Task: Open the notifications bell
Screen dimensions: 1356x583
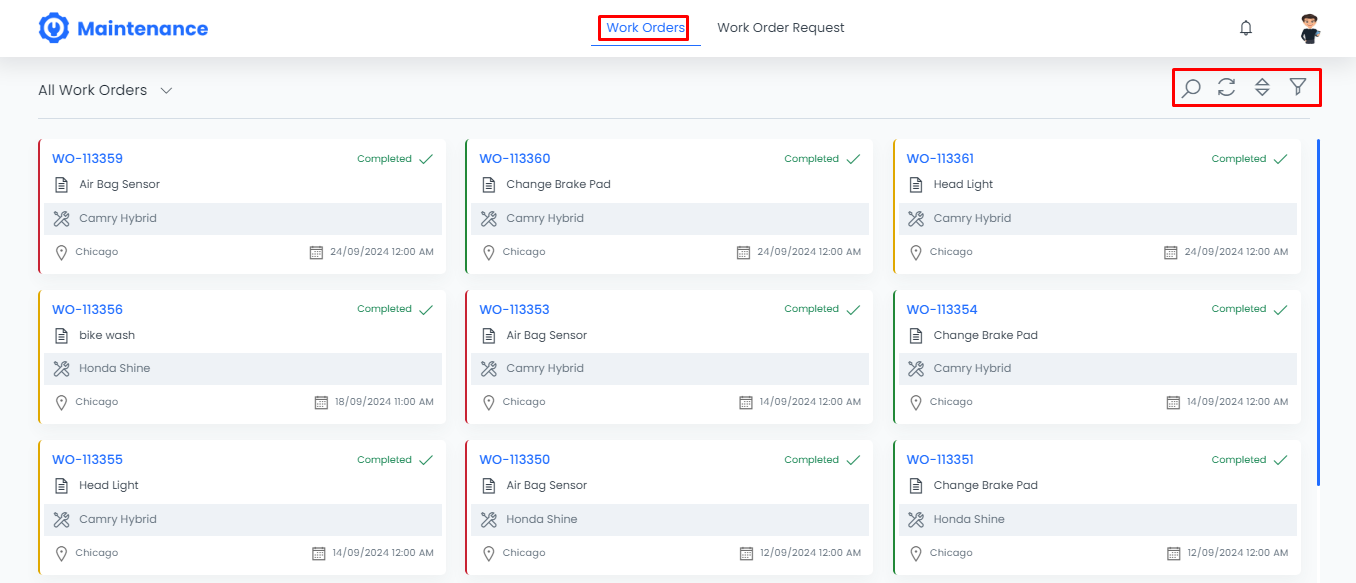Action: pyautogui.click(x=1246, y=28)
